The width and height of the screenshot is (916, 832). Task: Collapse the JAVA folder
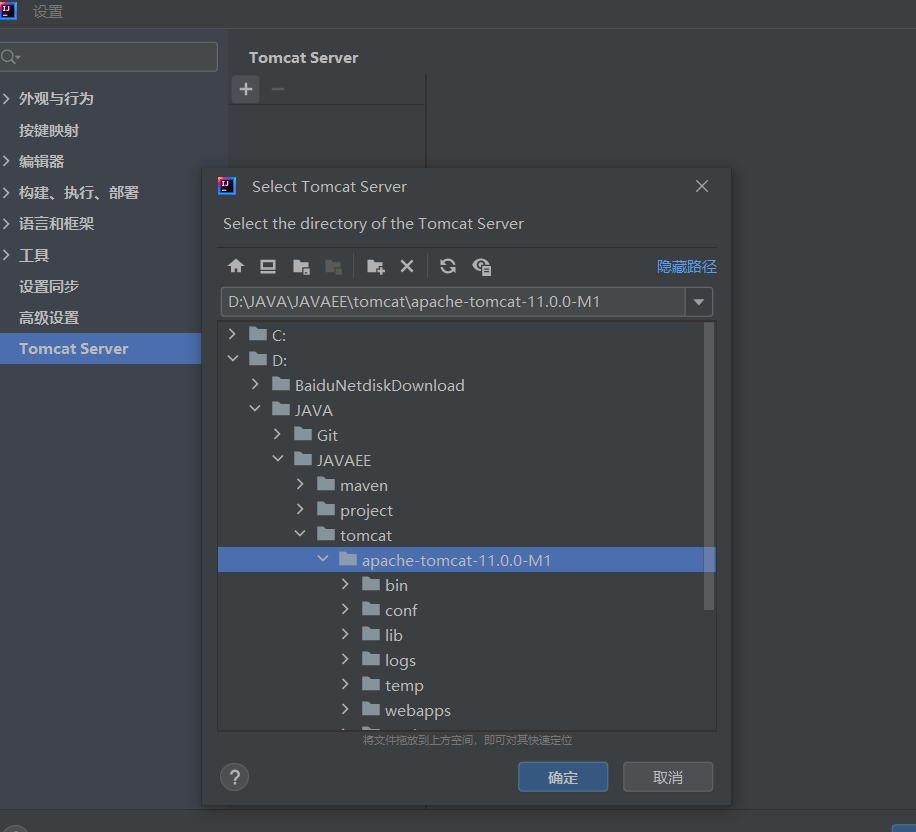point(255,408)
